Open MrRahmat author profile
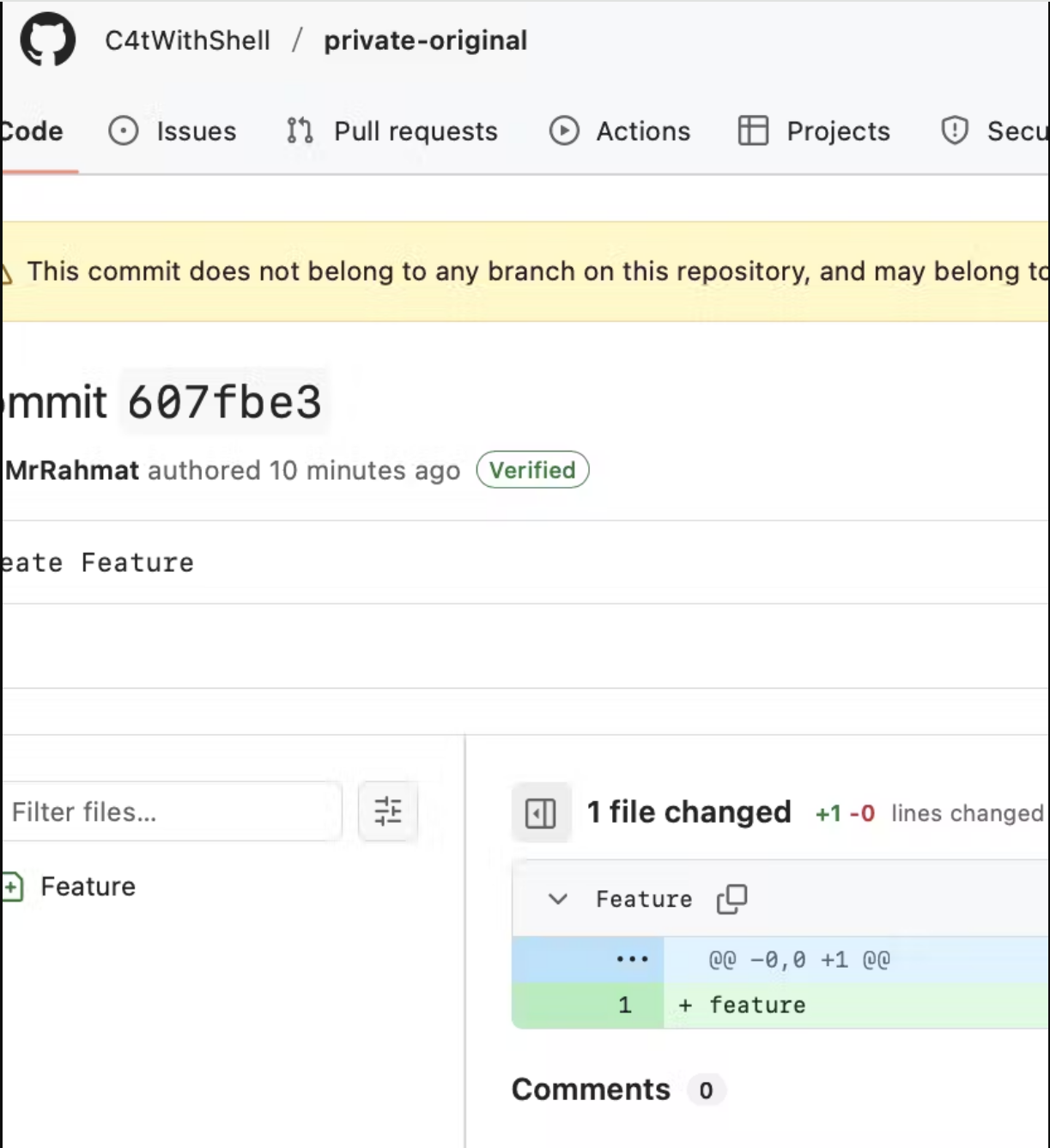Image resolution: width=1050 pixels, height=1148 pixels. 72,471
